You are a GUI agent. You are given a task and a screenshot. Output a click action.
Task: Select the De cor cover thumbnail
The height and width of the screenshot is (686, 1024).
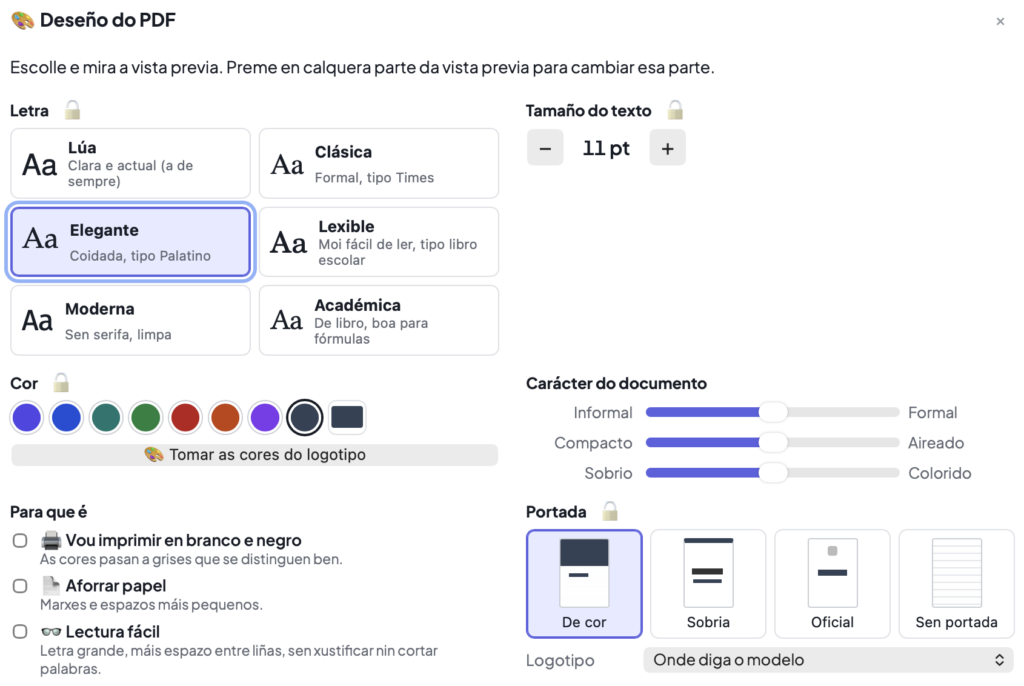(x=584, y=583)
